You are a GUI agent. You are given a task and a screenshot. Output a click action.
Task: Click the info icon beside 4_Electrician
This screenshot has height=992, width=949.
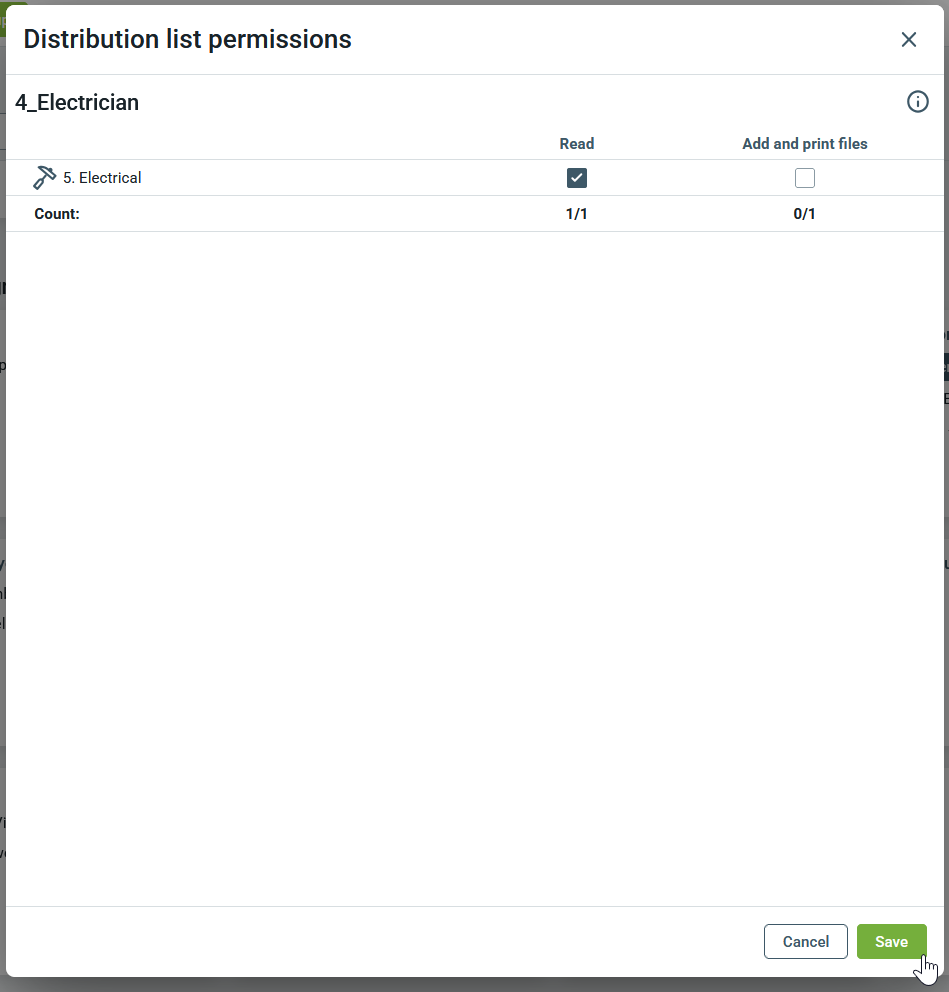click(x=917, y=102)
